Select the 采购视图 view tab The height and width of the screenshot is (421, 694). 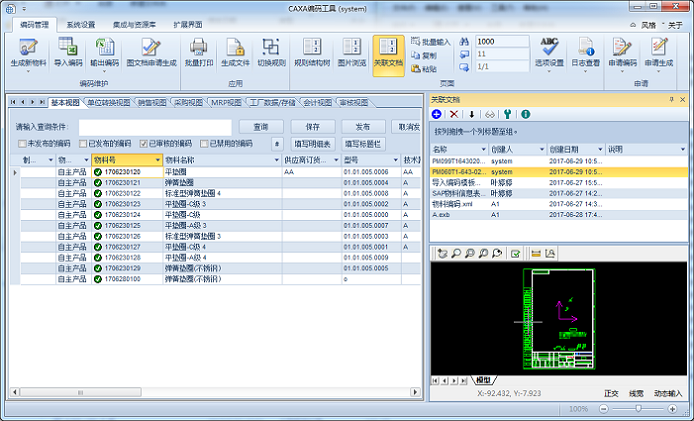(x=187, y=102)
